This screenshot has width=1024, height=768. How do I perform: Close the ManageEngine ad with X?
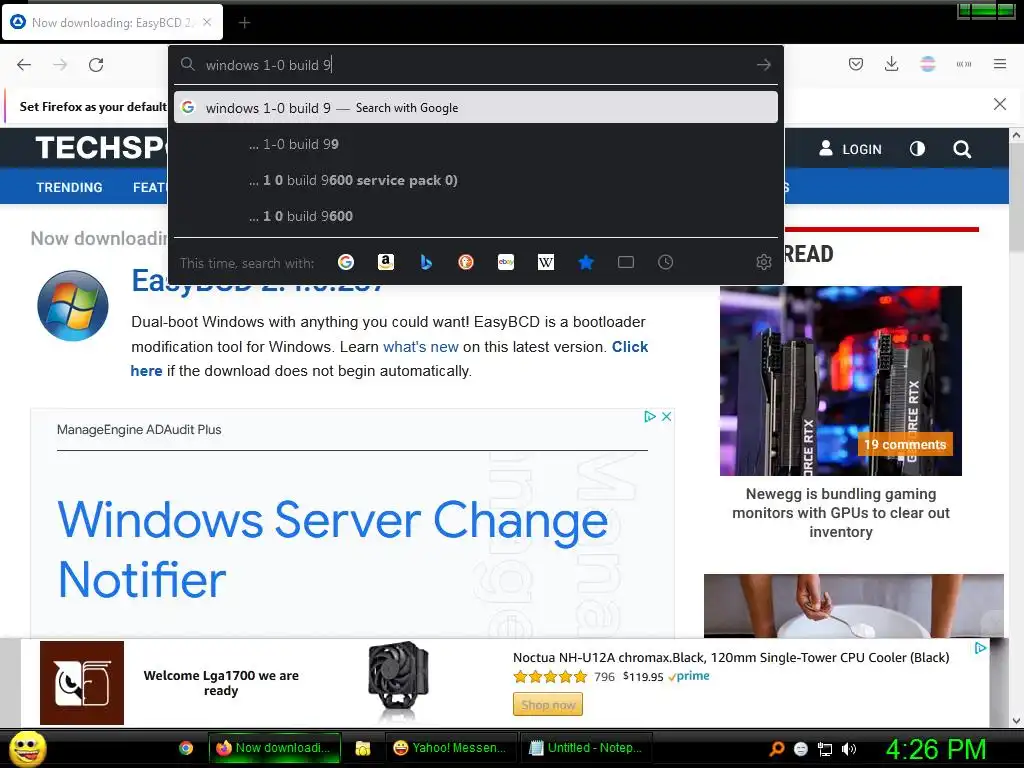point(666,417)
